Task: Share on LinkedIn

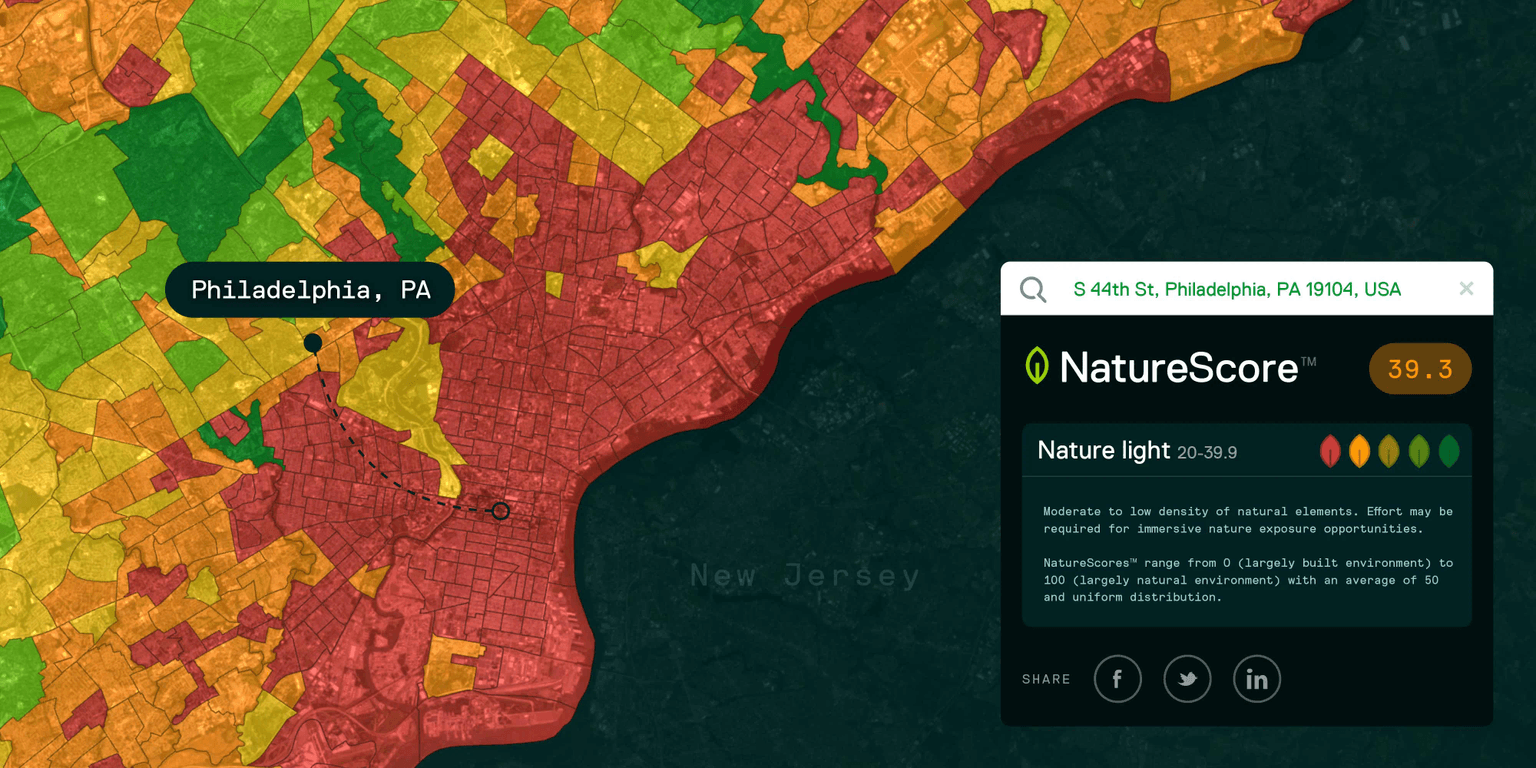Action: pos(1257,679)
